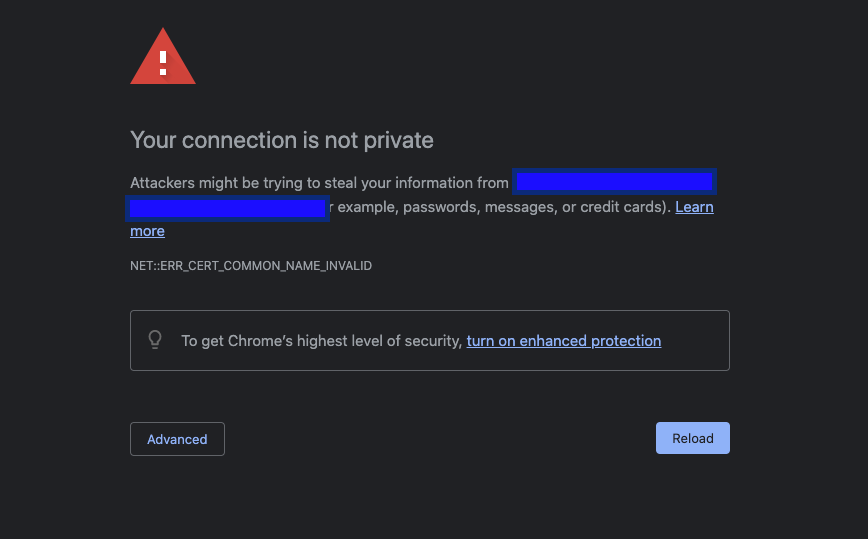Click the red warning triangle icon
868x539 pixels.
pos(163,57)
